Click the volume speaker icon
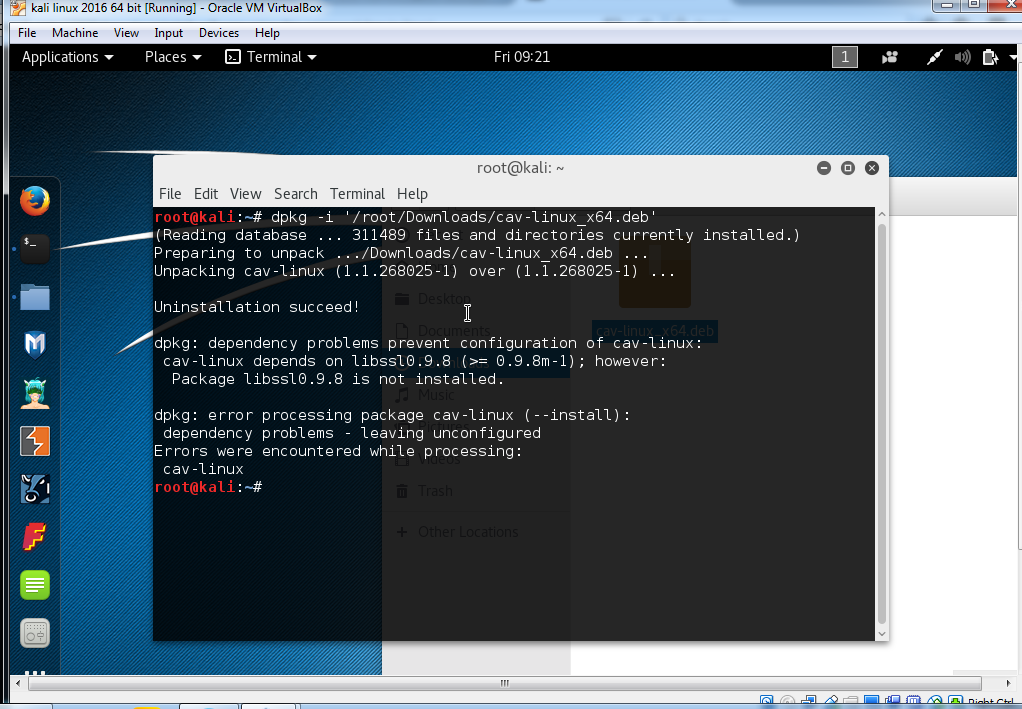The height and width of the screenshot is (709, 1022). click(962, 57)
